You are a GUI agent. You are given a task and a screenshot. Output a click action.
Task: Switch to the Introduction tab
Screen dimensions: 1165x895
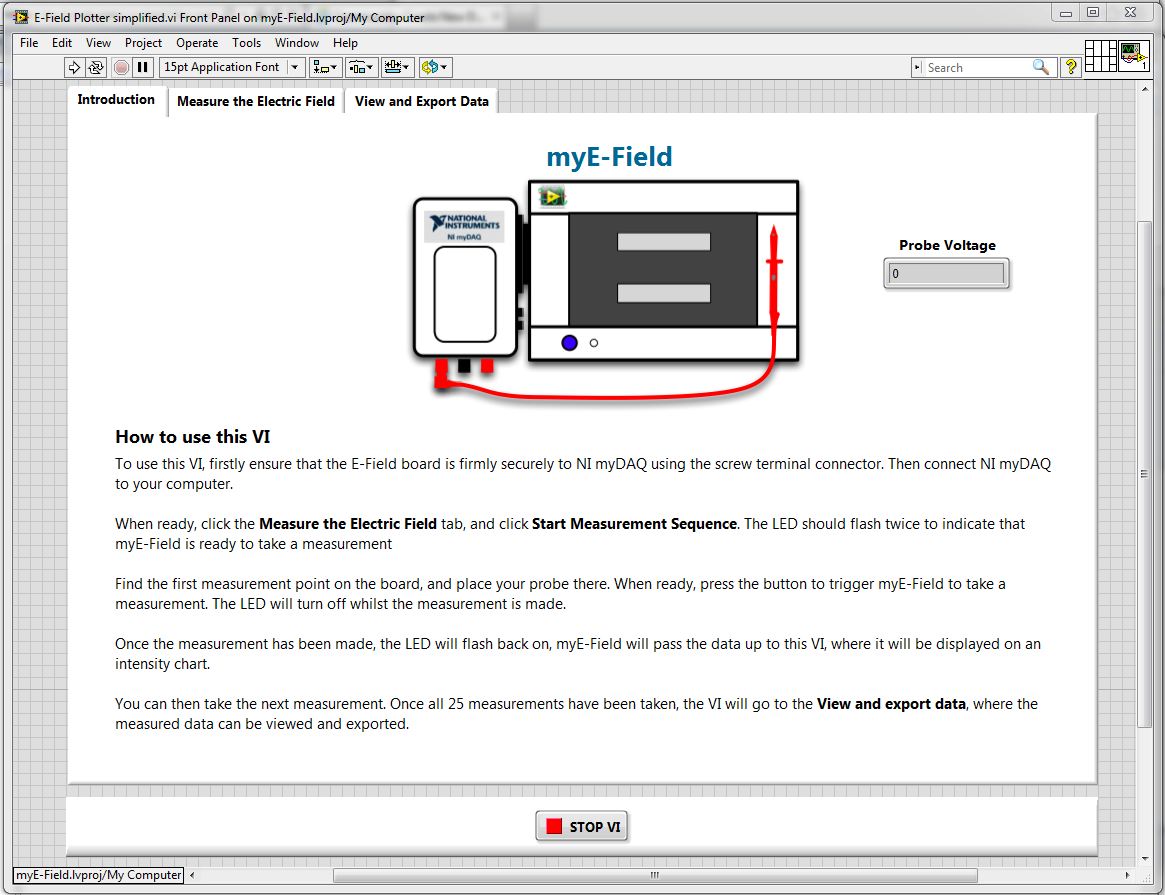point(116,100)
